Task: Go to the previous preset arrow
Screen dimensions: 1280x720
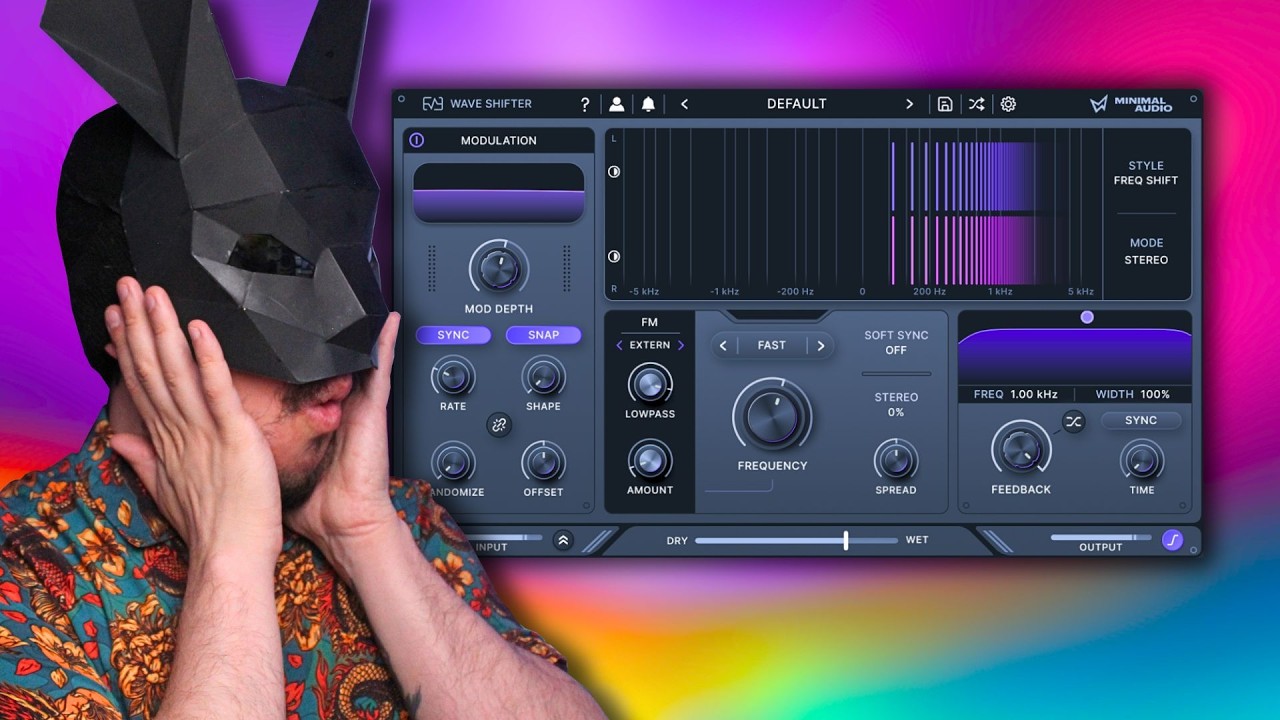Action: coord(684,104)
